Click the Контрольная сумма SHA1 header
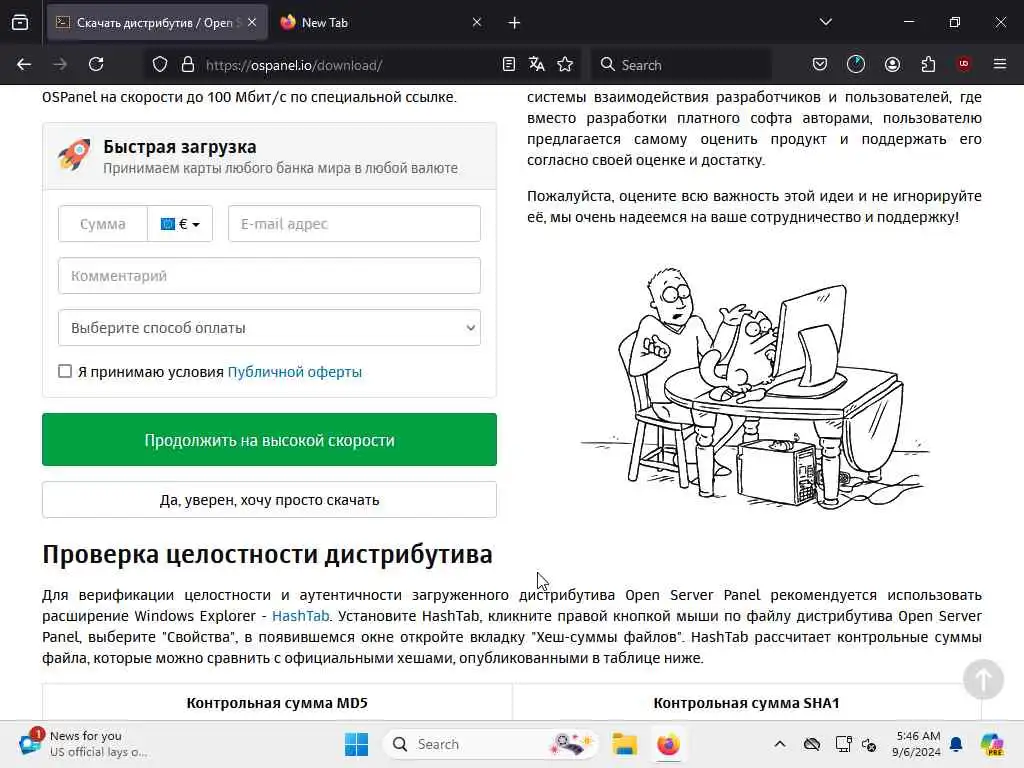 (x=746, y=703)
